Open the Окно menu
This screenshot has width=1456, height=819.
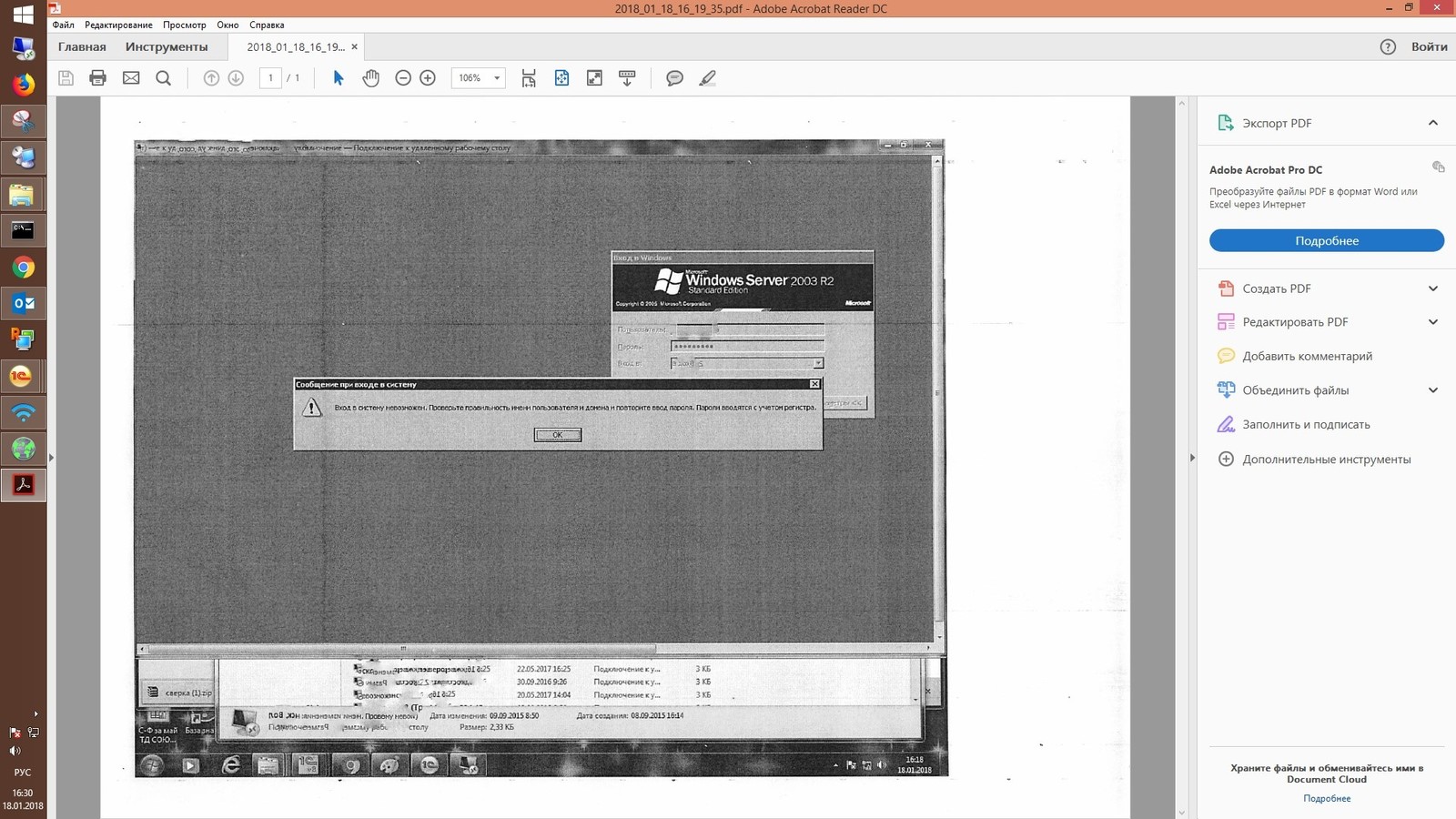pyautogui.click(x=227, y=25)
